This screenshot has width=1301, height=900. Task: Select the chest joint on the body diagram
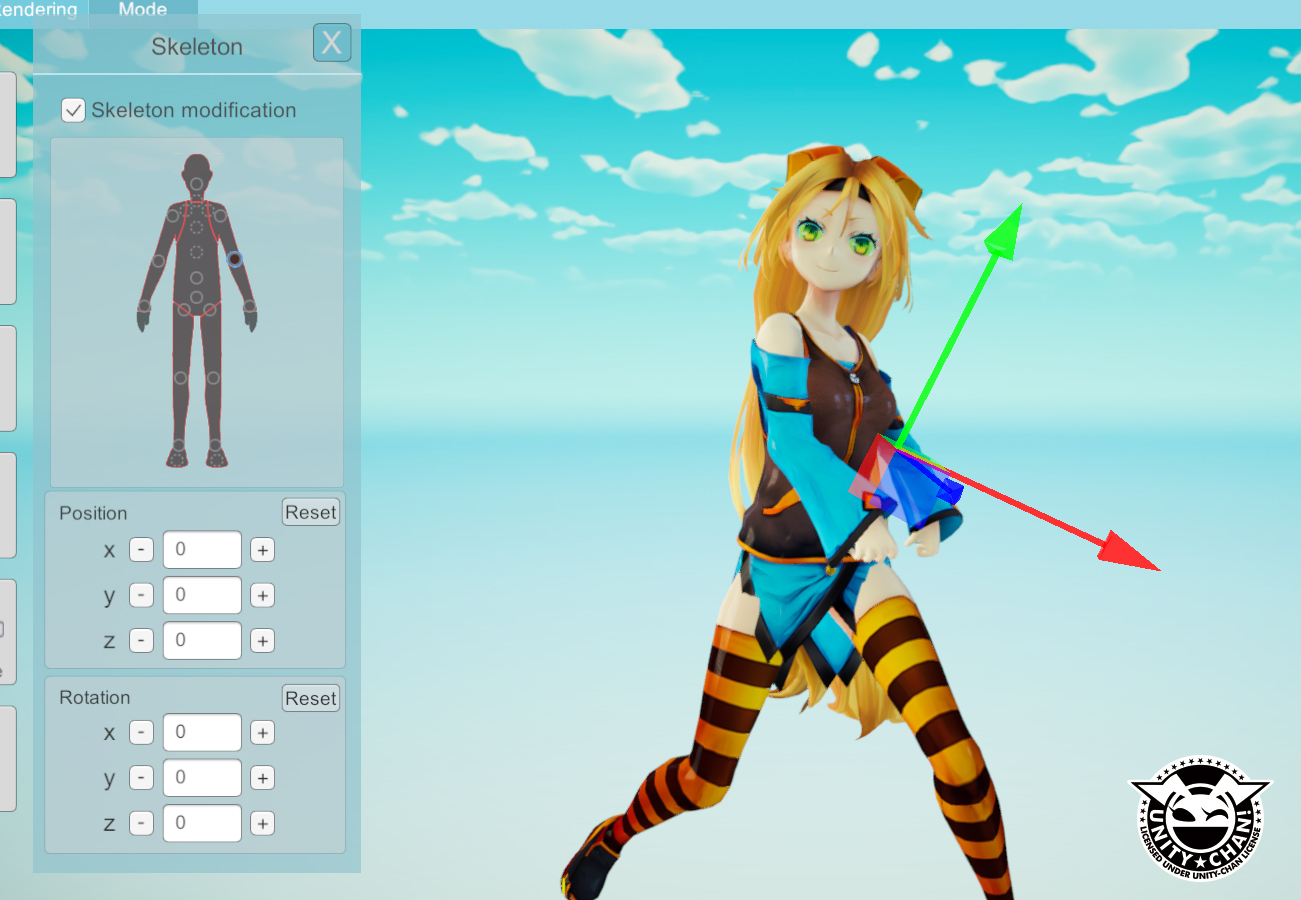(195, 228)
